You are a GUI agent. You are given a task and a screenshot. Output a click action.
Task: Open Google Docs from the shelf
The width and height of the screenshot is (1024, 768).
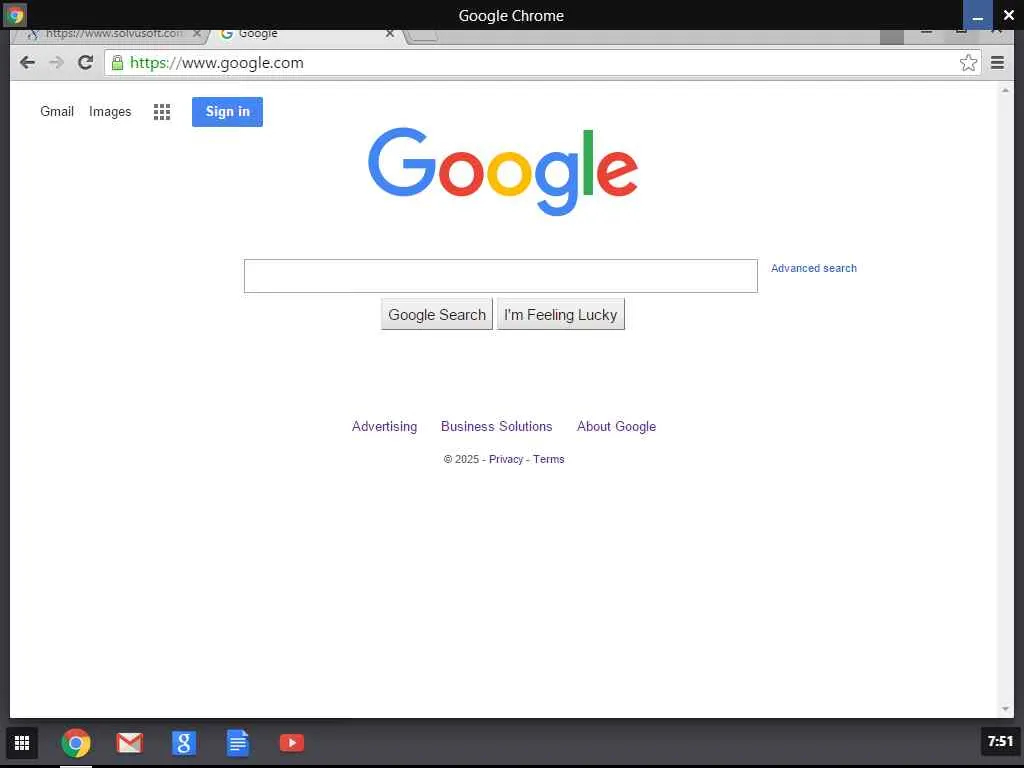tap(238, 743)
